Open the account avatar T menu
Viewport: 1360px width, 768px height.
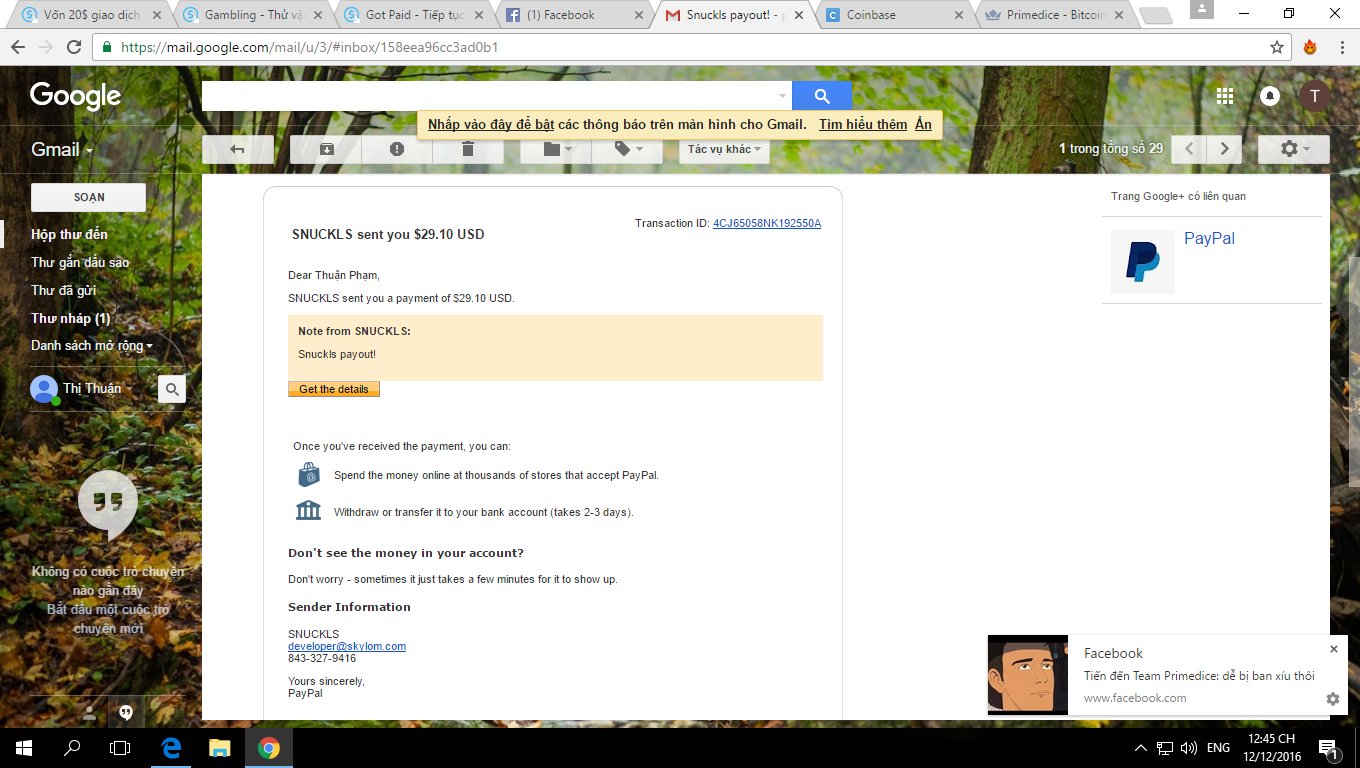coord(1314,96)
